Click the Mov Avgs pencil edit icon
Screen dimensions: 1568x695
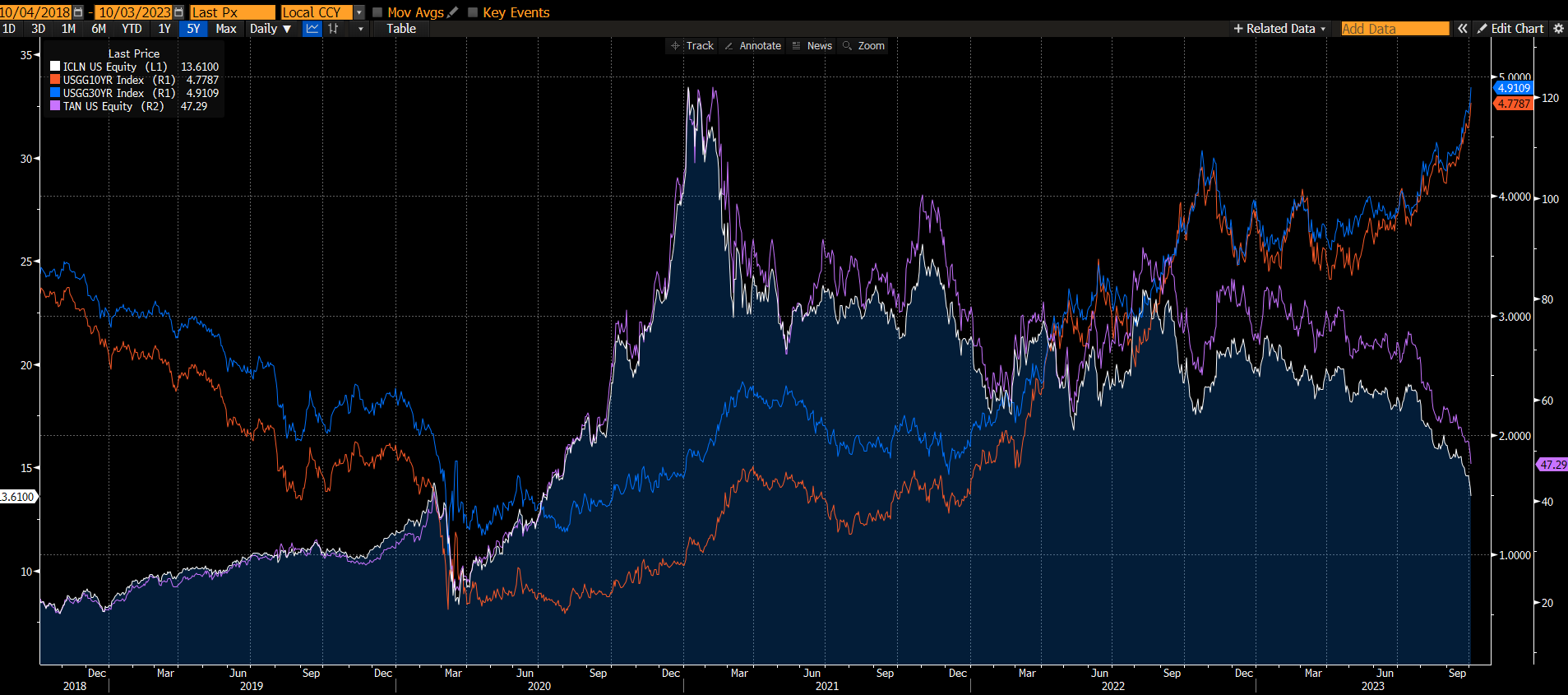[452, 12]
